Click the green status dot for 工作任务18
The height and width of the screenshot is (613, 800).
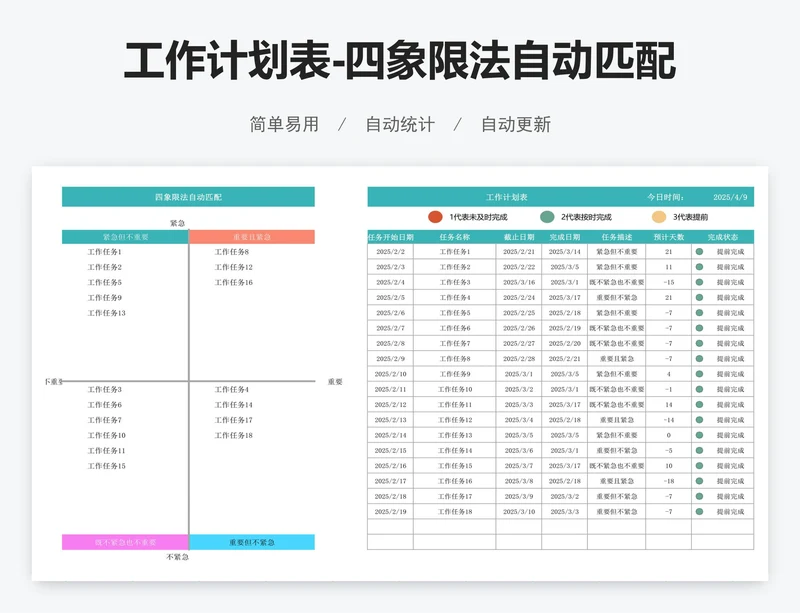(x=699, y=511)
